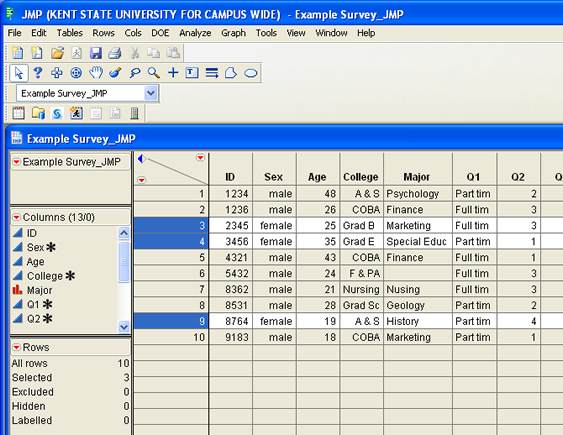Click the blue disclosure triangle in table corner
563x435 pixels.
click(141, 158)
